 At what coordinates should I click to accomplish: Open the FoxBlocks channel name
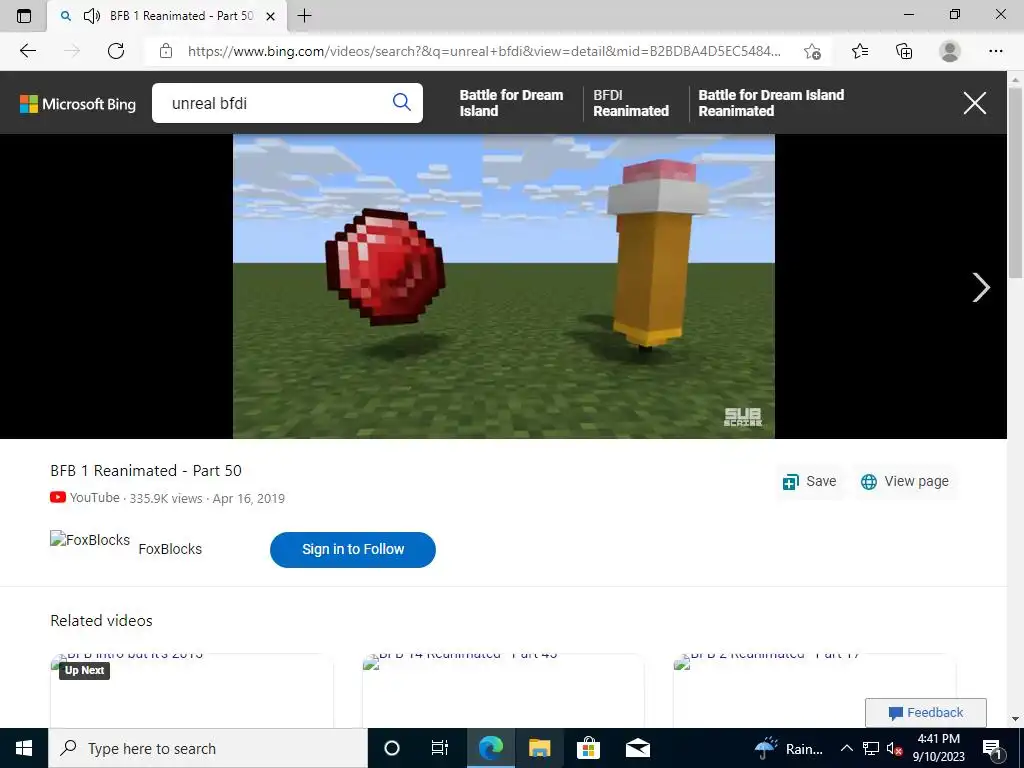point(170,549)
